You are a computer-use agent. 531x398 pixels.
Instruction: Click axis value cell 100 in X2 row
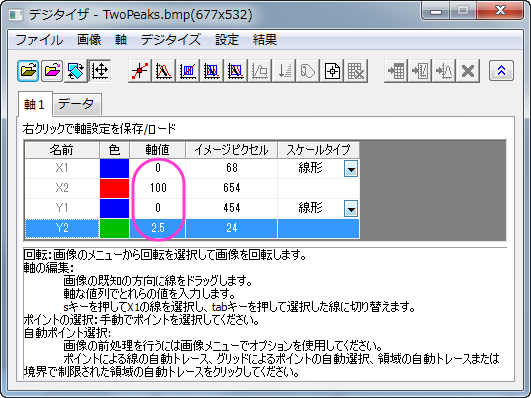(x=158, y=188)
